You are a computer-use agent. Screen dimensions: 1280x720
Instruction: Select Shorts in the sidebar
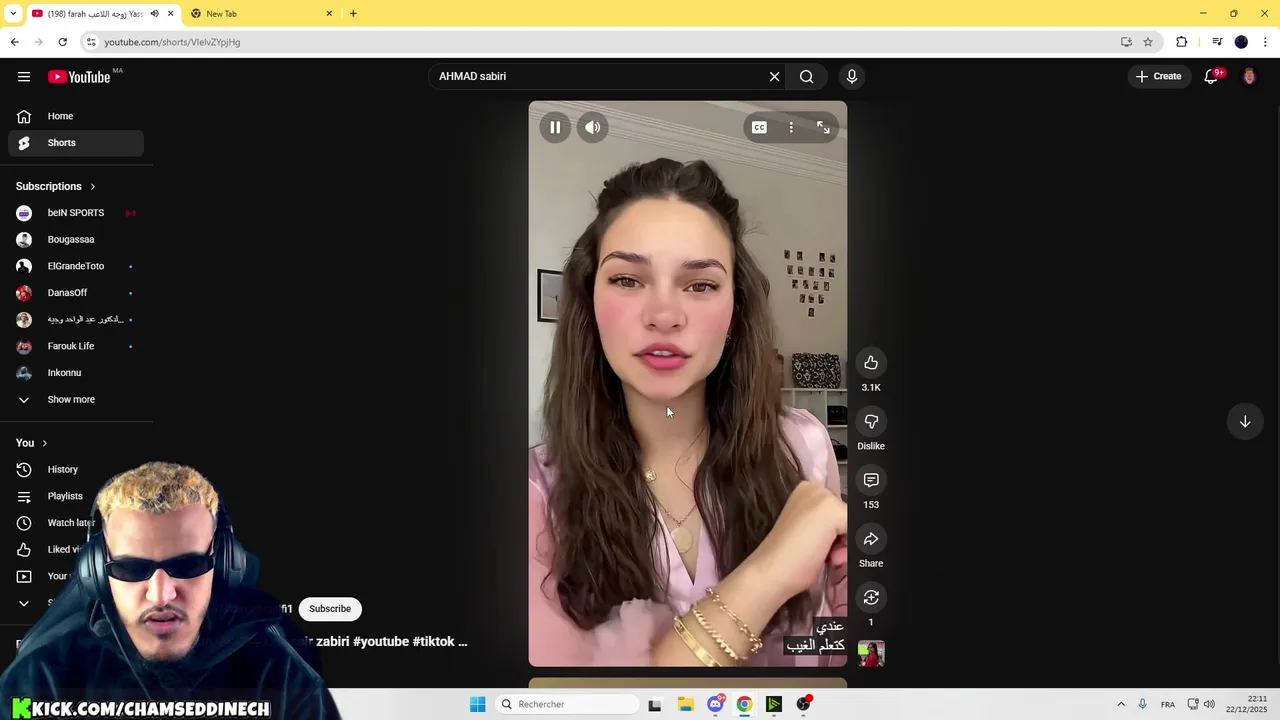(76, 143)
